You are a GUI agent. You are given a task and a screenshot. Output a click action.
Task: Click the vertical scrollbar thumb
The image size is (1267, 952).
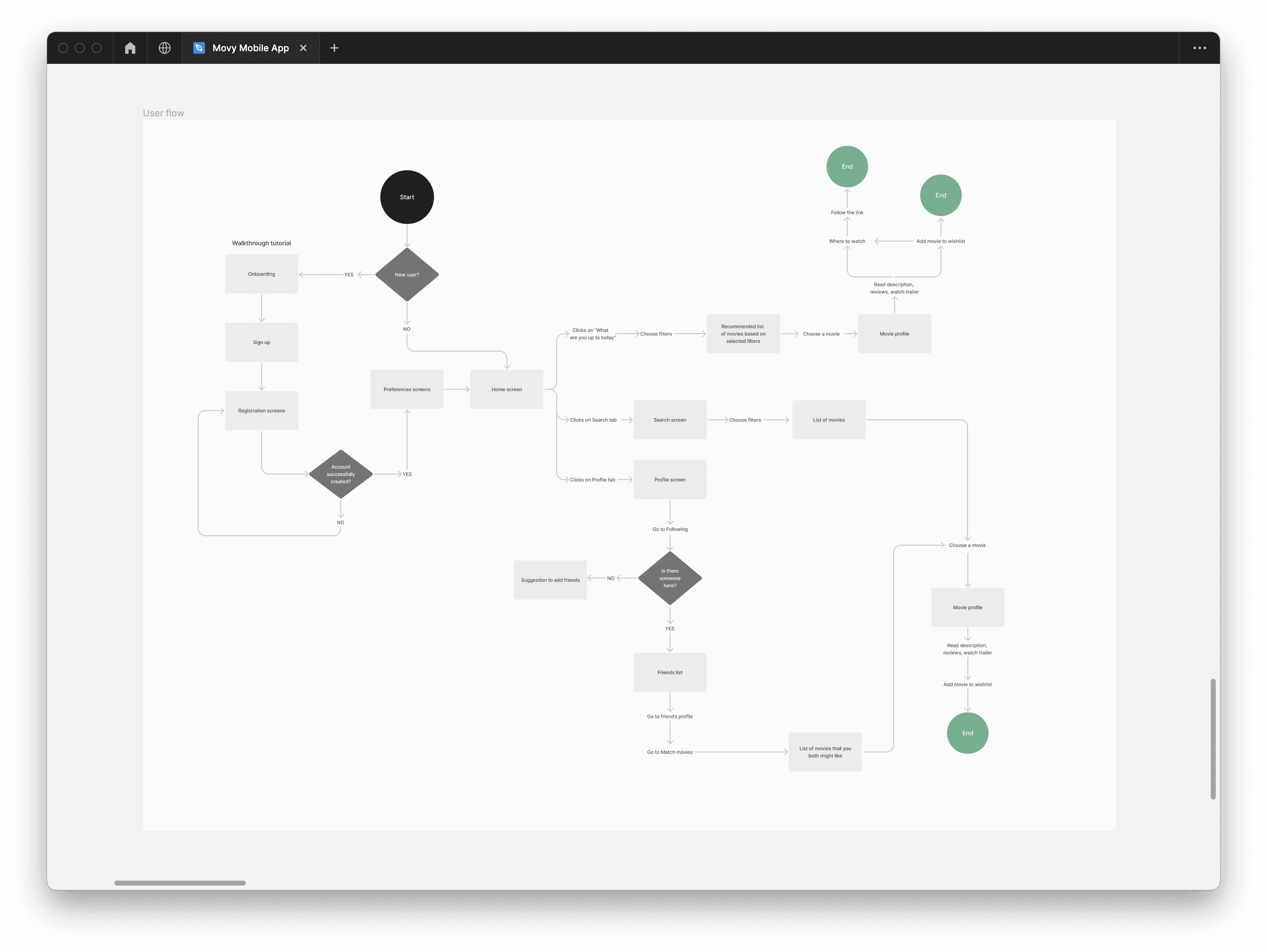(x=1212, y=739)
